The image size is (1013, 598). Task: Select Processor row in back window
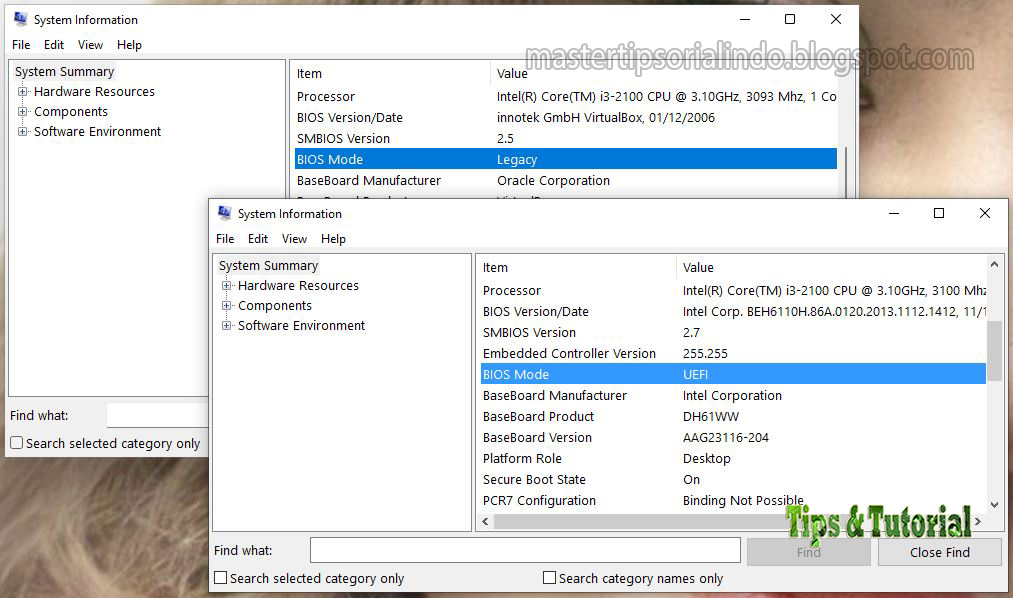click(565, 96)
